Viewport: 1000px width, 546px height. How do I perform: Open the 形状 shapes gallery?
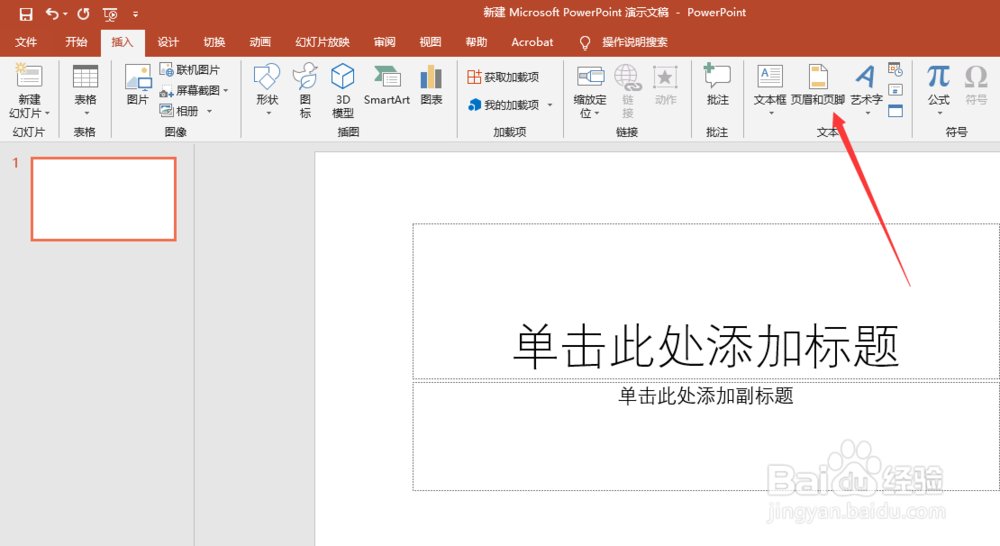click(x=267, y=91)
